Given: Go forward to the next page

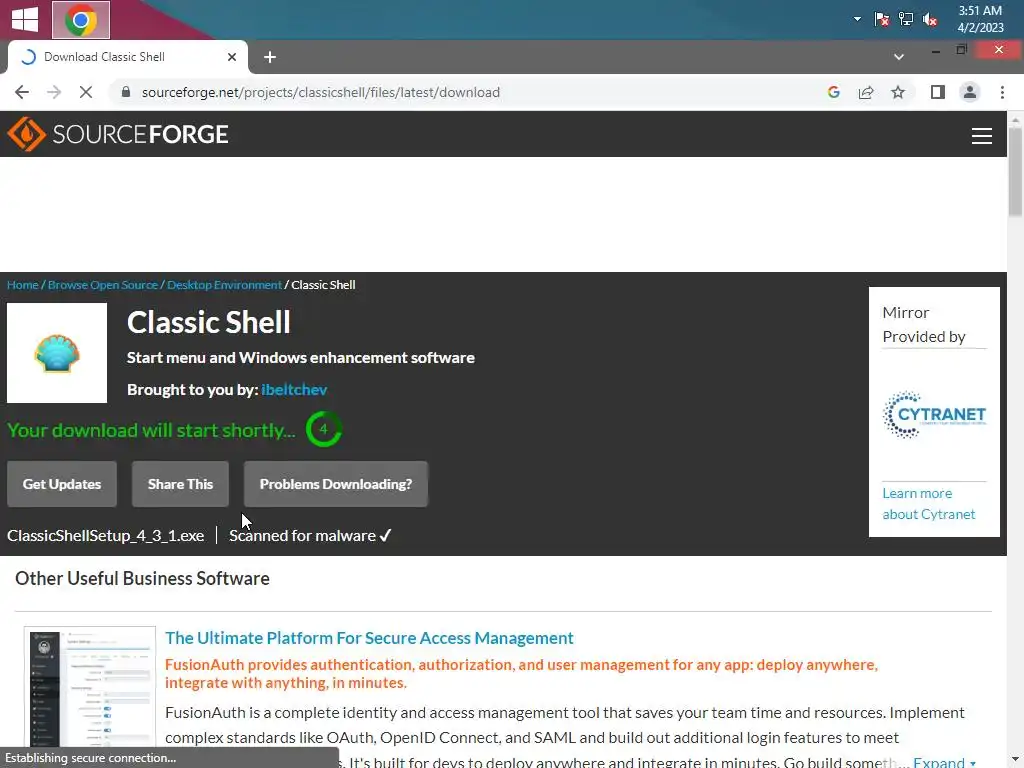Looking at the screenshot, I should point(54,92).
